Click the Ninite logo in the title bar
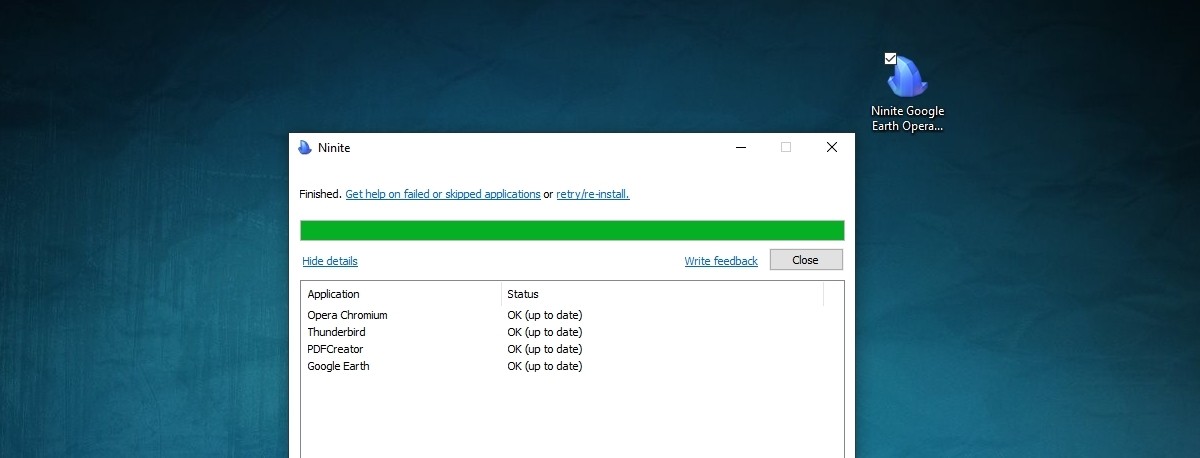Image resolution: width=1200 pixels, height=458 pixels. coord(305,148)
